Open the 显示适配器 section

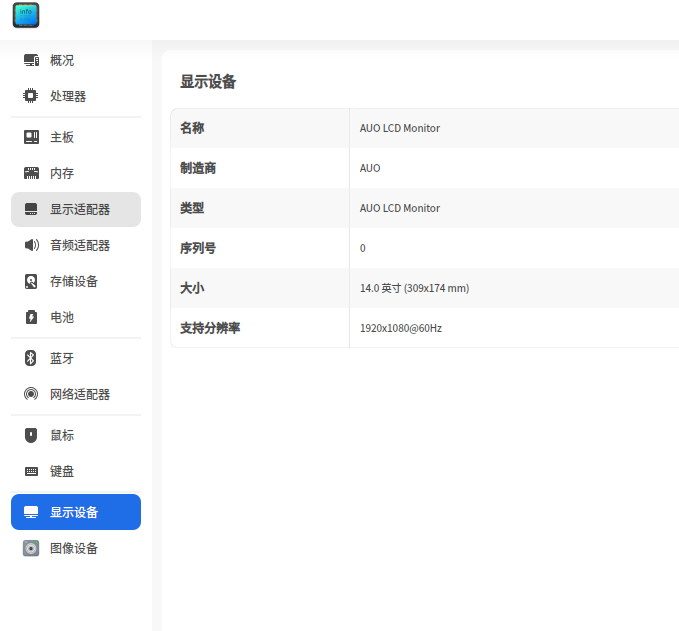tap(76, 209)
